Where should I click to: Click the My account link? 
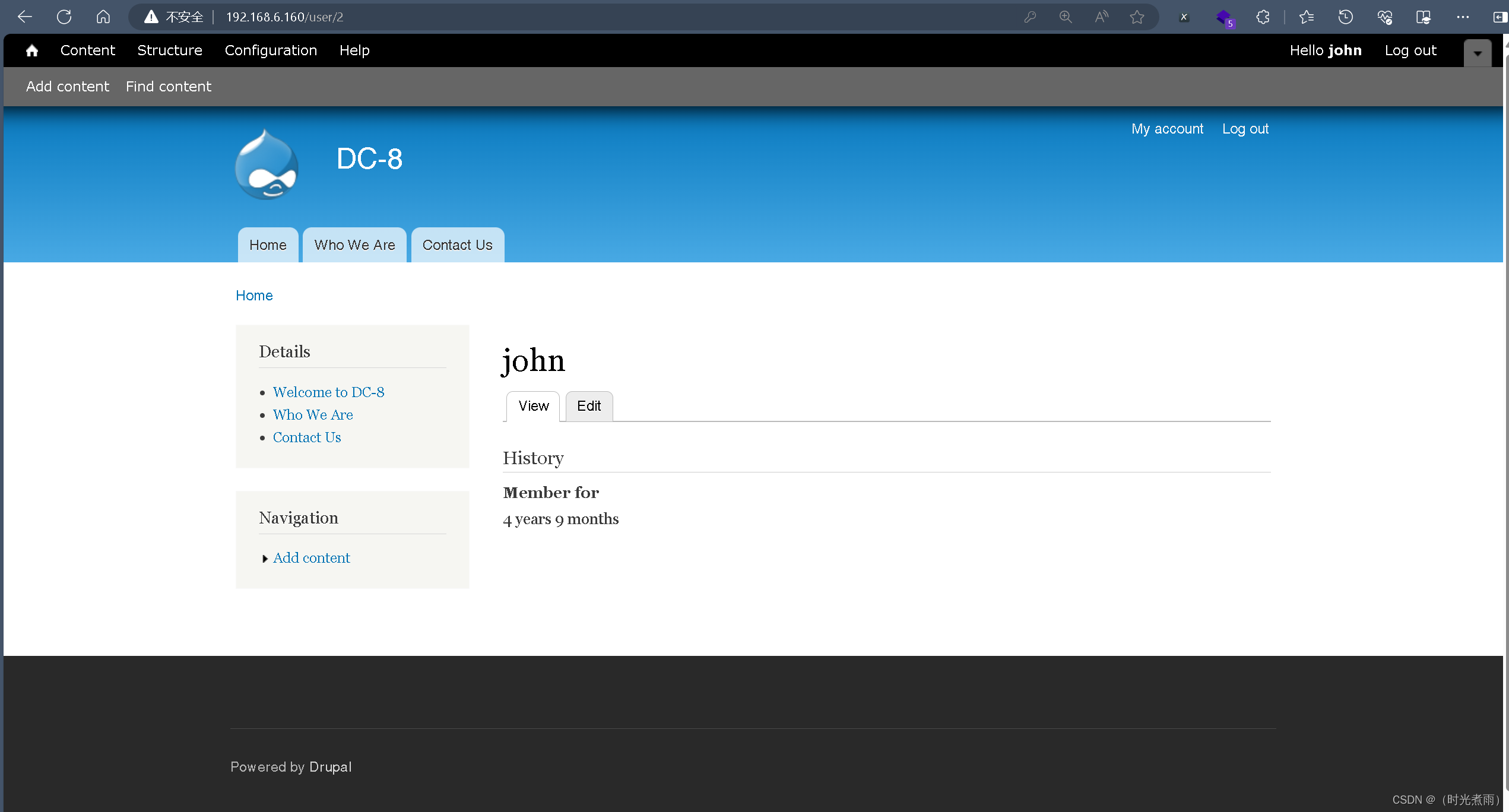point(1167,129)
